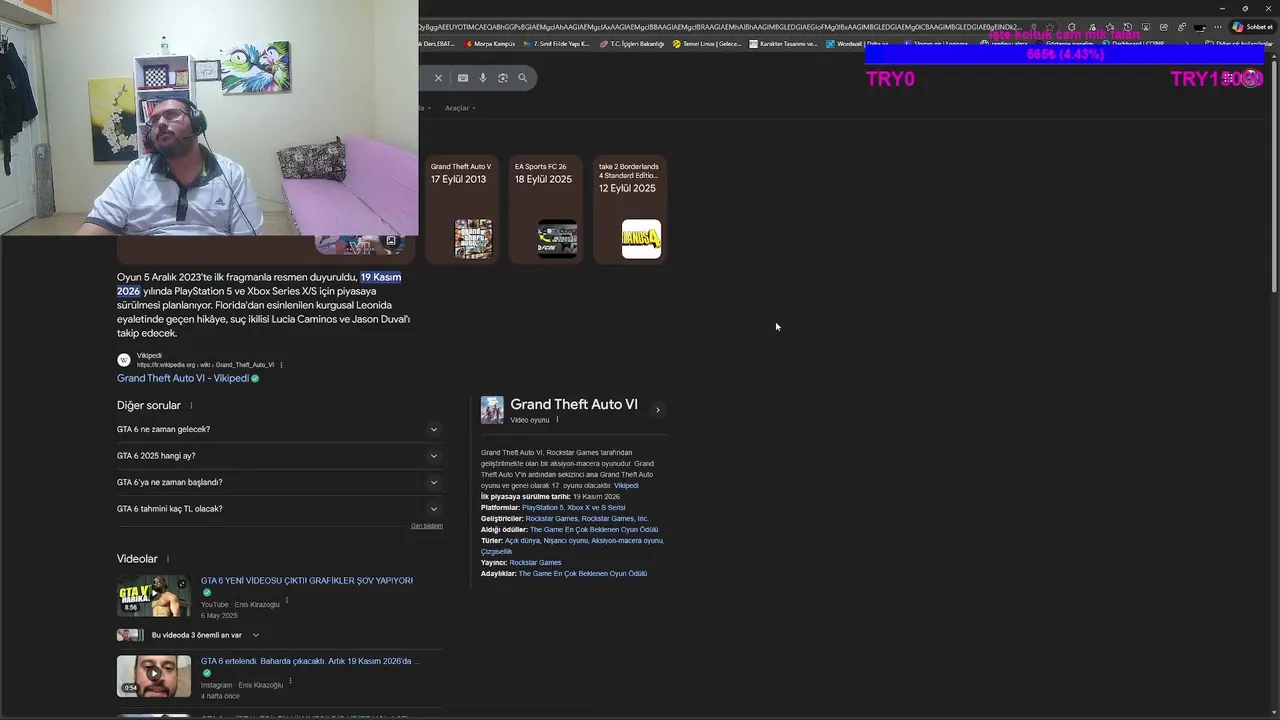
Task: Search by image with the lens icon
Action: click(503, 78)
